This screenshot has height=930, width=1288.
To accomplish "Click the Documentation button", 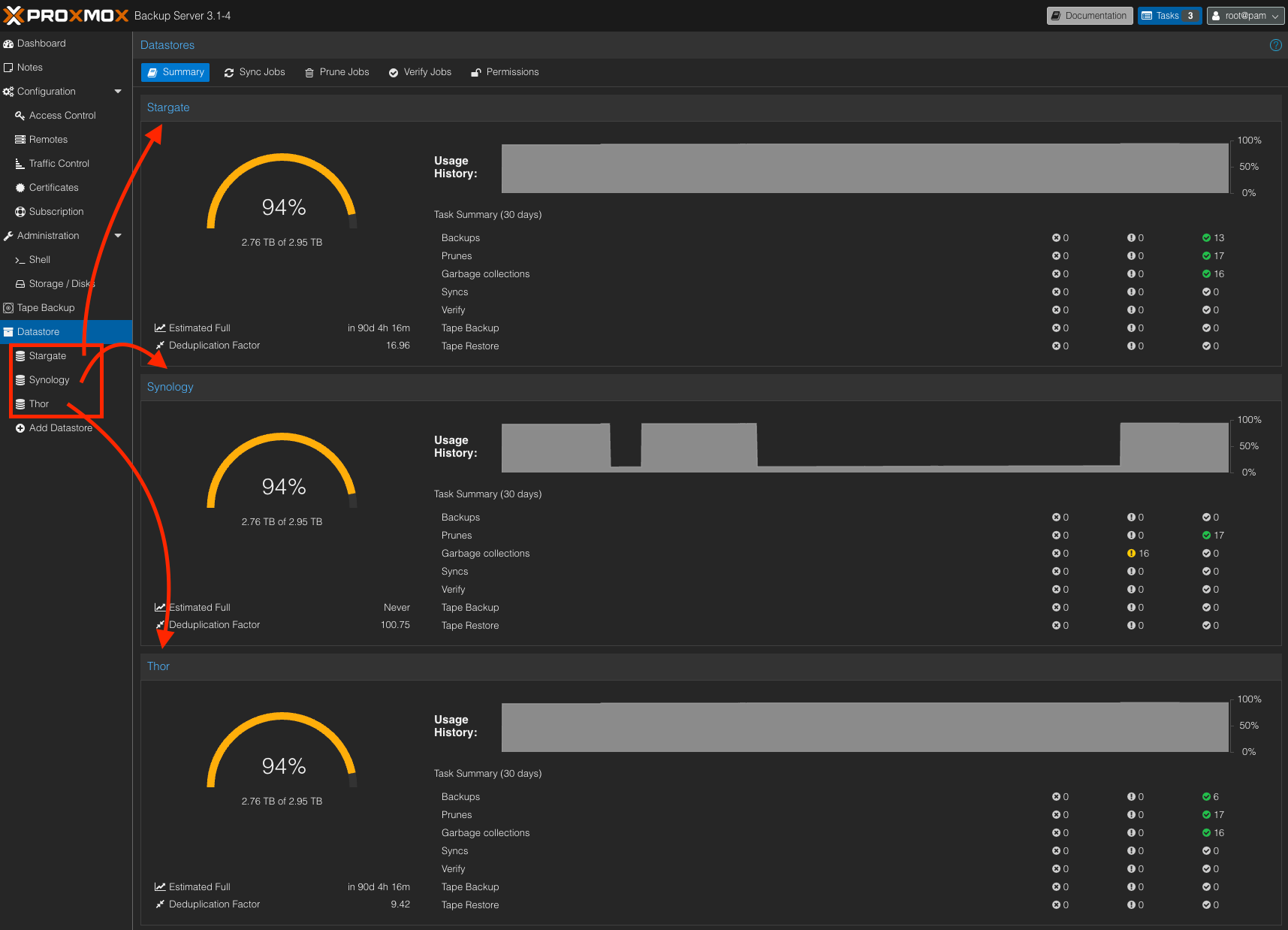I will click(x=1089, y=16).
